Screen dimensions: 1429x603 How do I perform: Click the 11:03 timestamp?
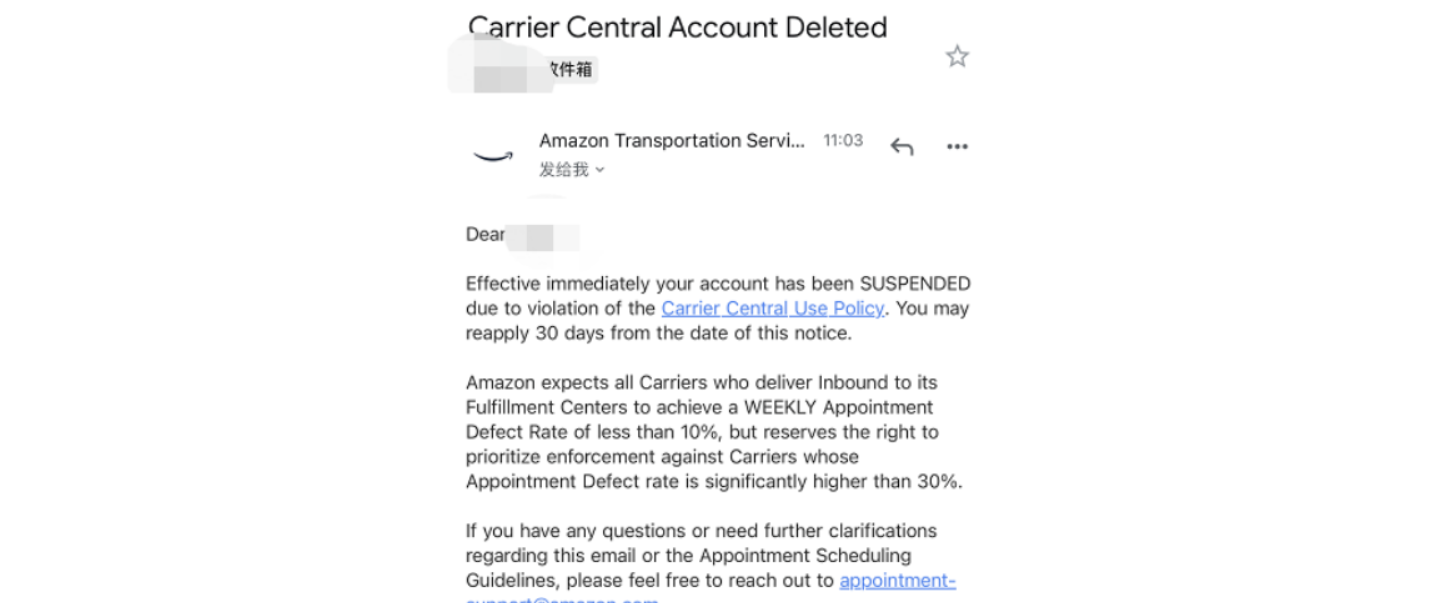(x=842, y=141)
